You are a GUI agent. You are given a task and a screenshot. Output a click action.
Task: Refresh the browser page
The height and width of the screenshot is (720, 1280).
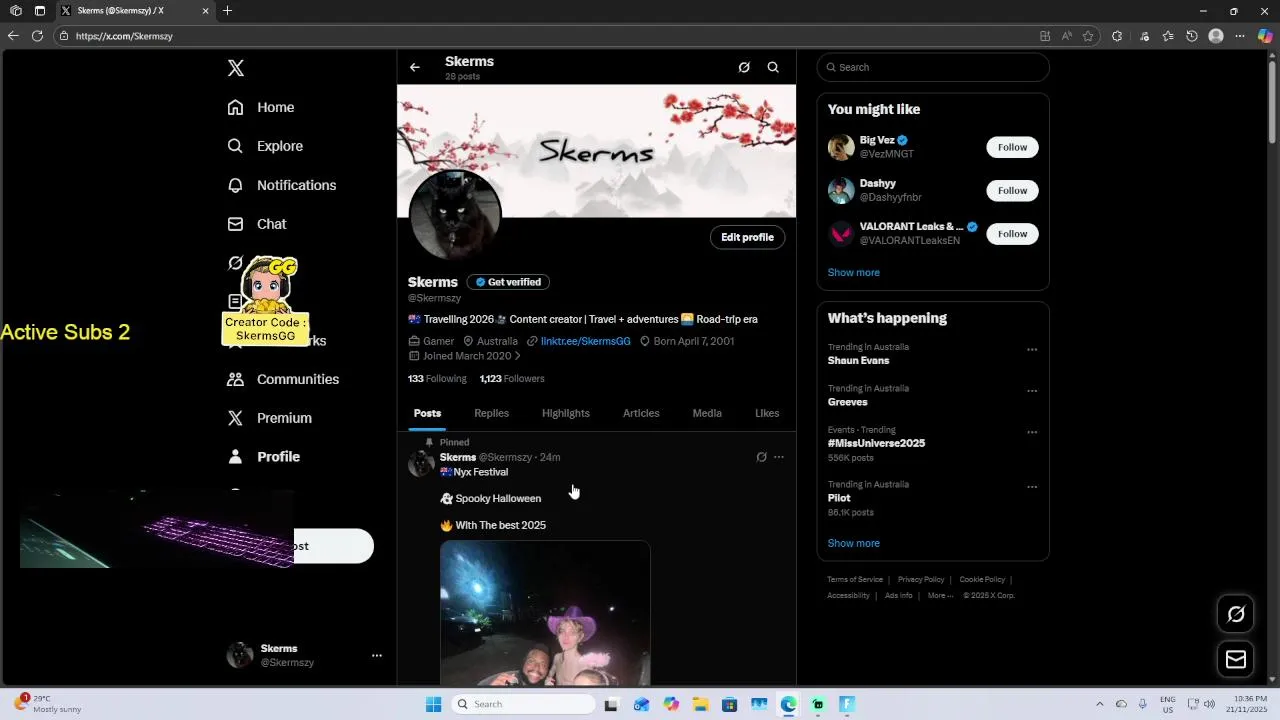[x=37, y=36]
